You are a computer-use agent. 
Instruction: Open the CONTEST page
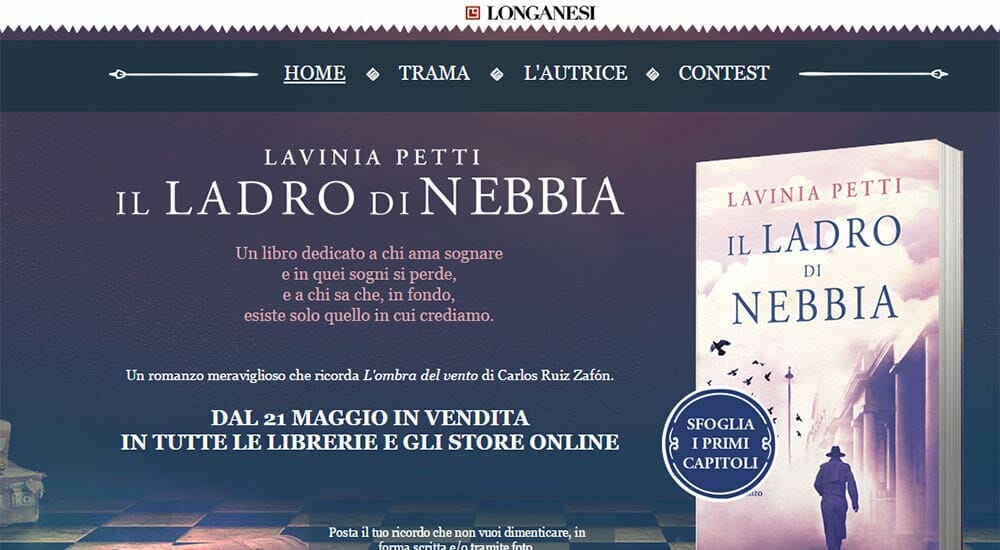724,73
